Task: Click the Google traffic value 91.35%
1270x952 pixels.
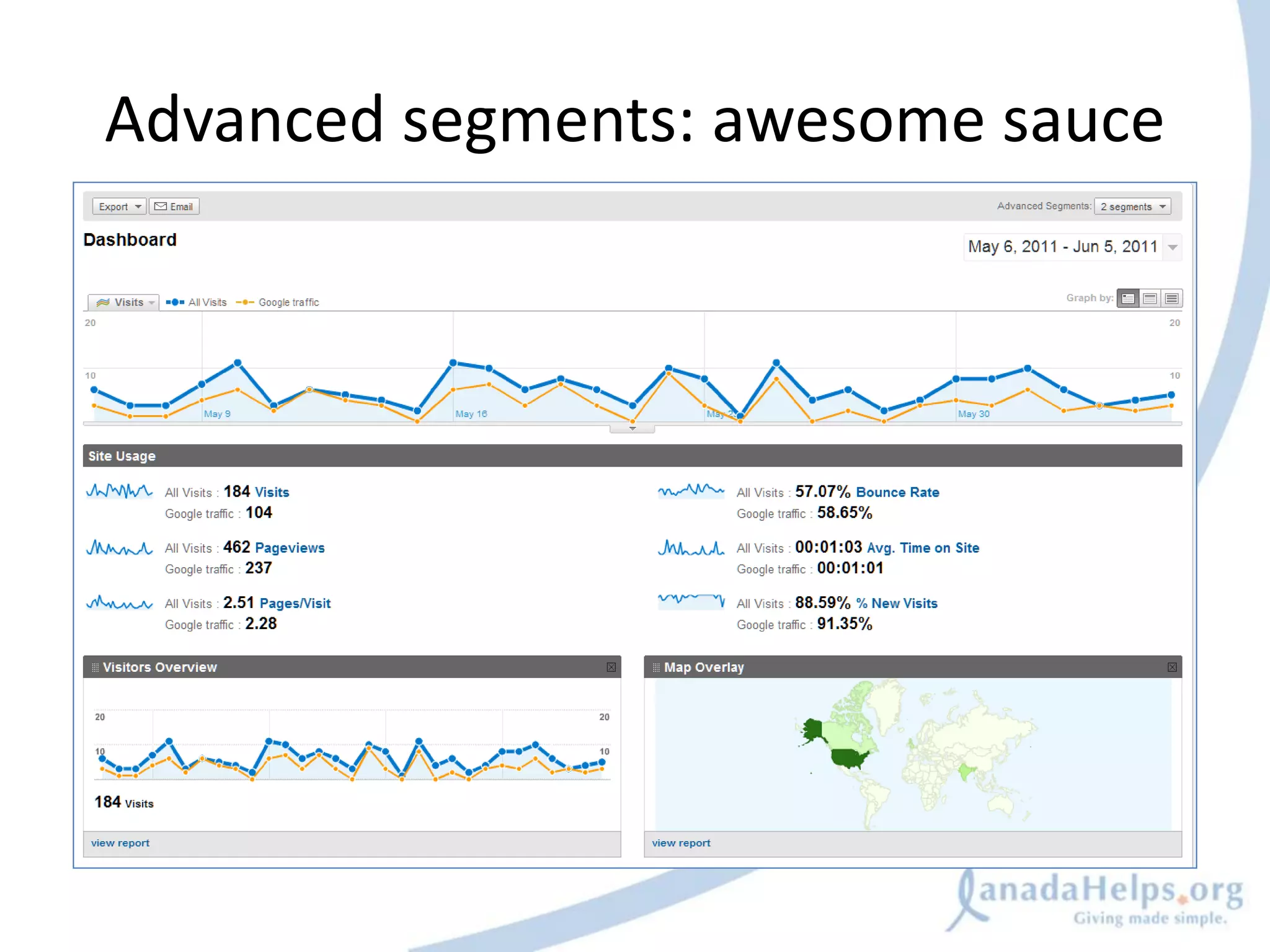Action: coord(845,624)
